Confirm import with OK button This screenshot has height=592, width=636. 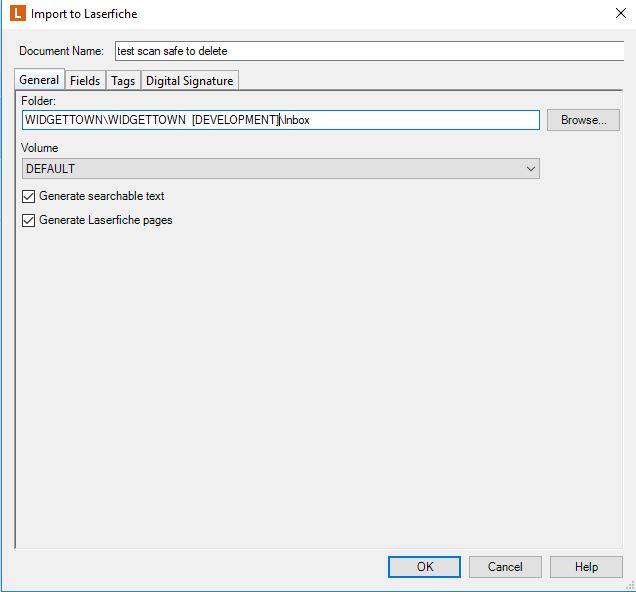(424, 566)
